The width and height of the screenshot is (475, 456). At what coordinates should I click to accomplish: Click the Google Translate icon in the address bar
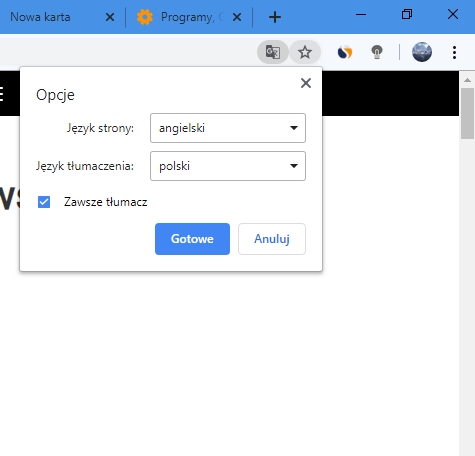click(x=273, y=52)
